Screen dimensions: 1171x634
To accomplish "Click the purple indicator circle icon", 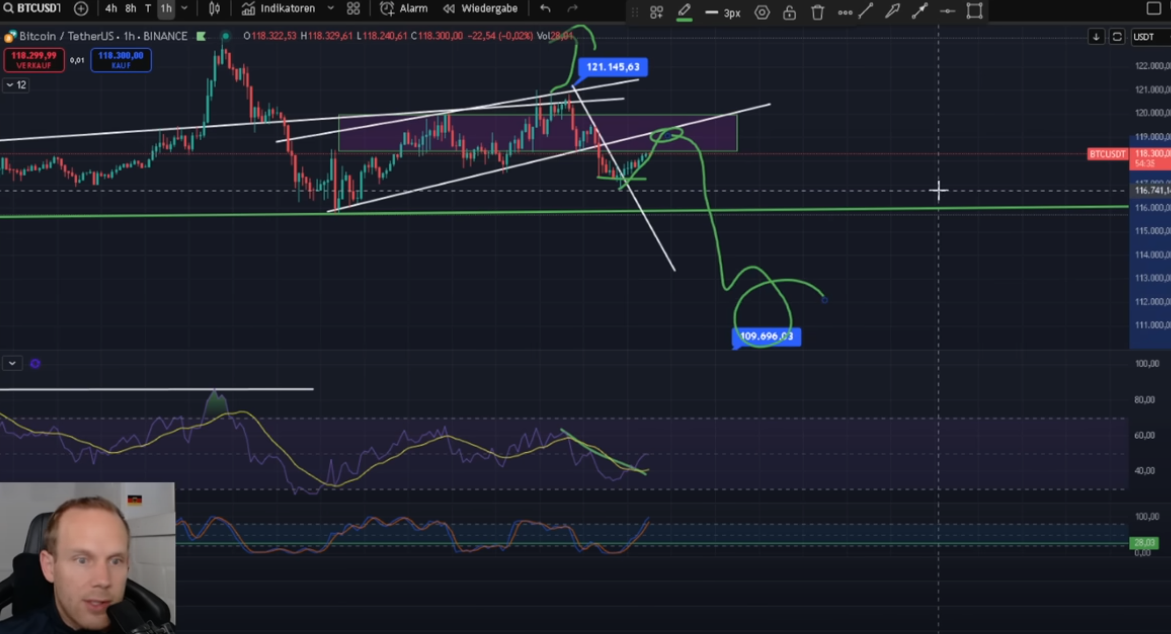I will pos(35,364).
